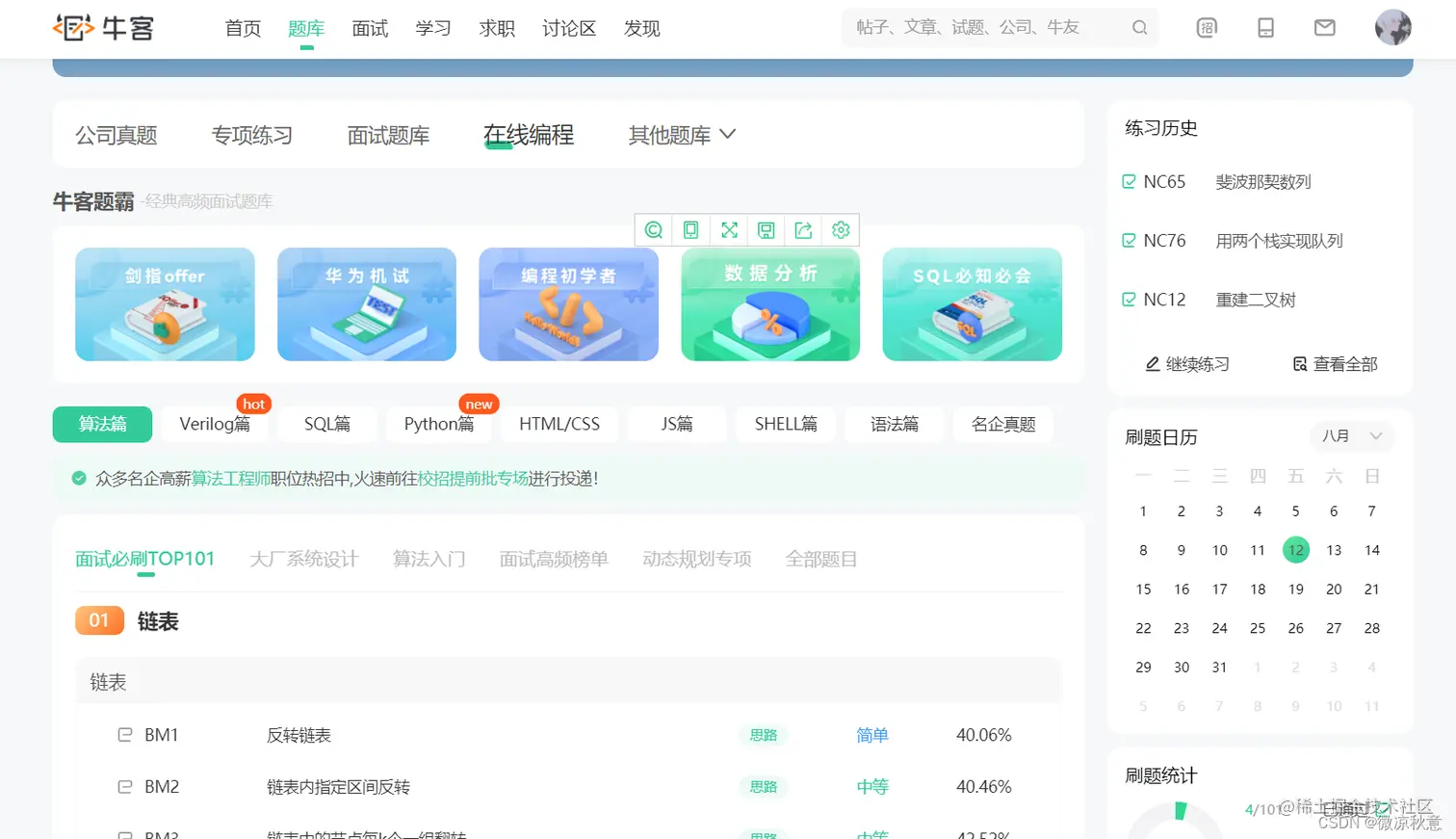Switch to the 面试必刷TOP101 tab
1456x839 pixels.
[x=144, y=557]
